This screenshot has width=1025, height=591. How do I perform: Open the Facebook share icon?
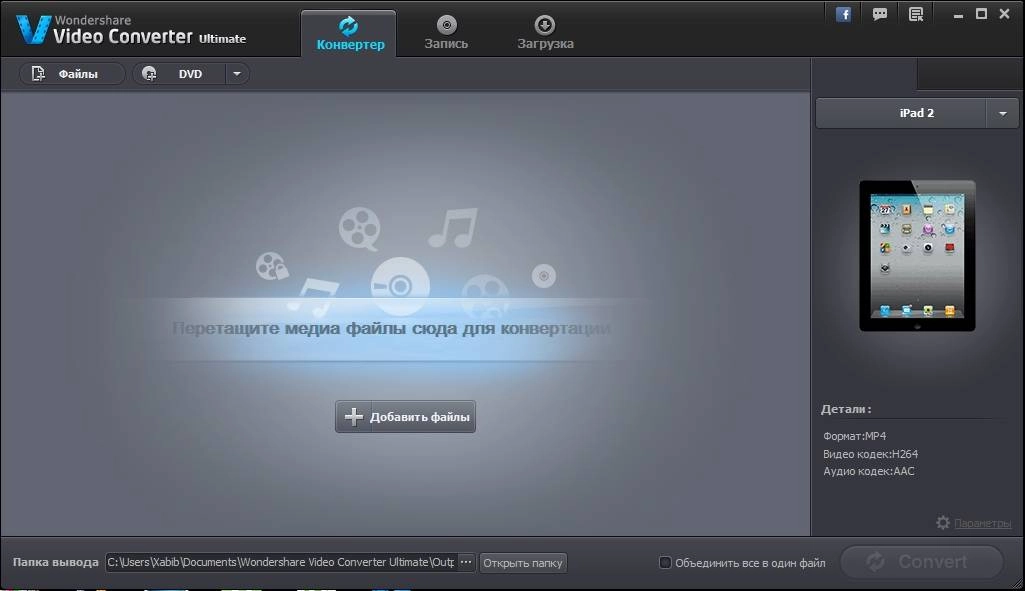coord(843,14)
